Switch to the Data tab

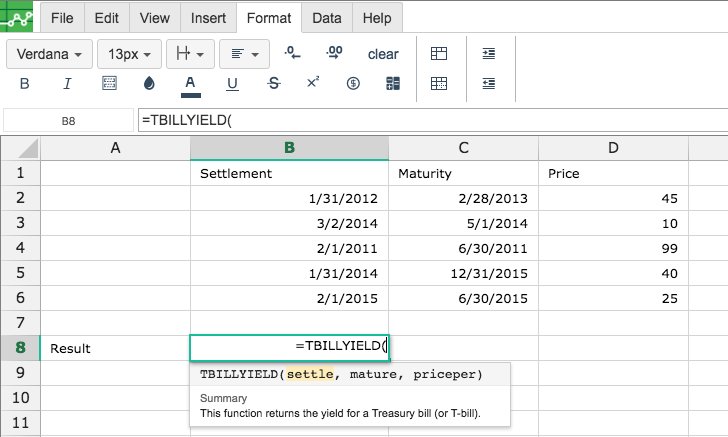point(326,18)
